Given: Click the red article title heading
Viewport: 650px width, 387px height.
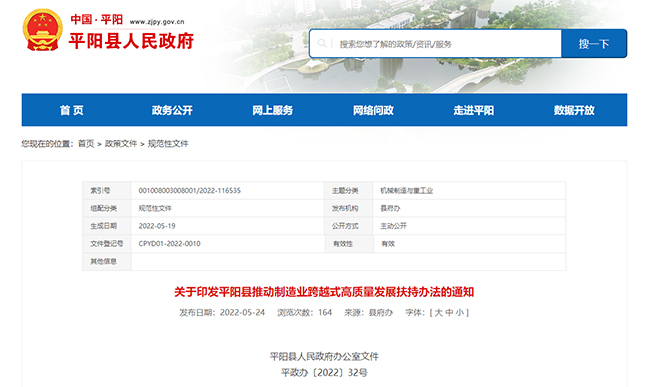Looking at the screenshot, I should tap(324, 292).
